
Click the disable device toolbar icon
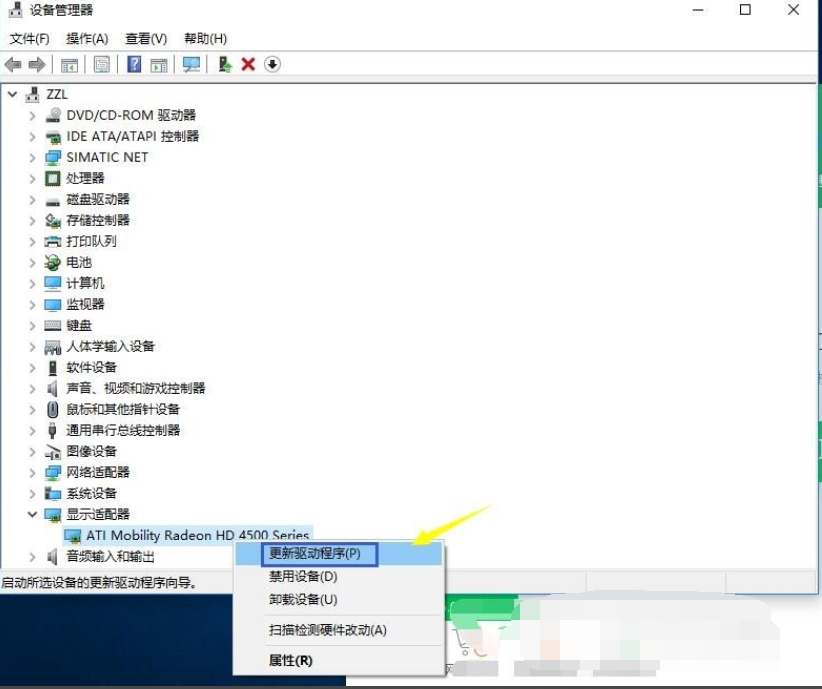pyautogui.click(x=271, y=64)
